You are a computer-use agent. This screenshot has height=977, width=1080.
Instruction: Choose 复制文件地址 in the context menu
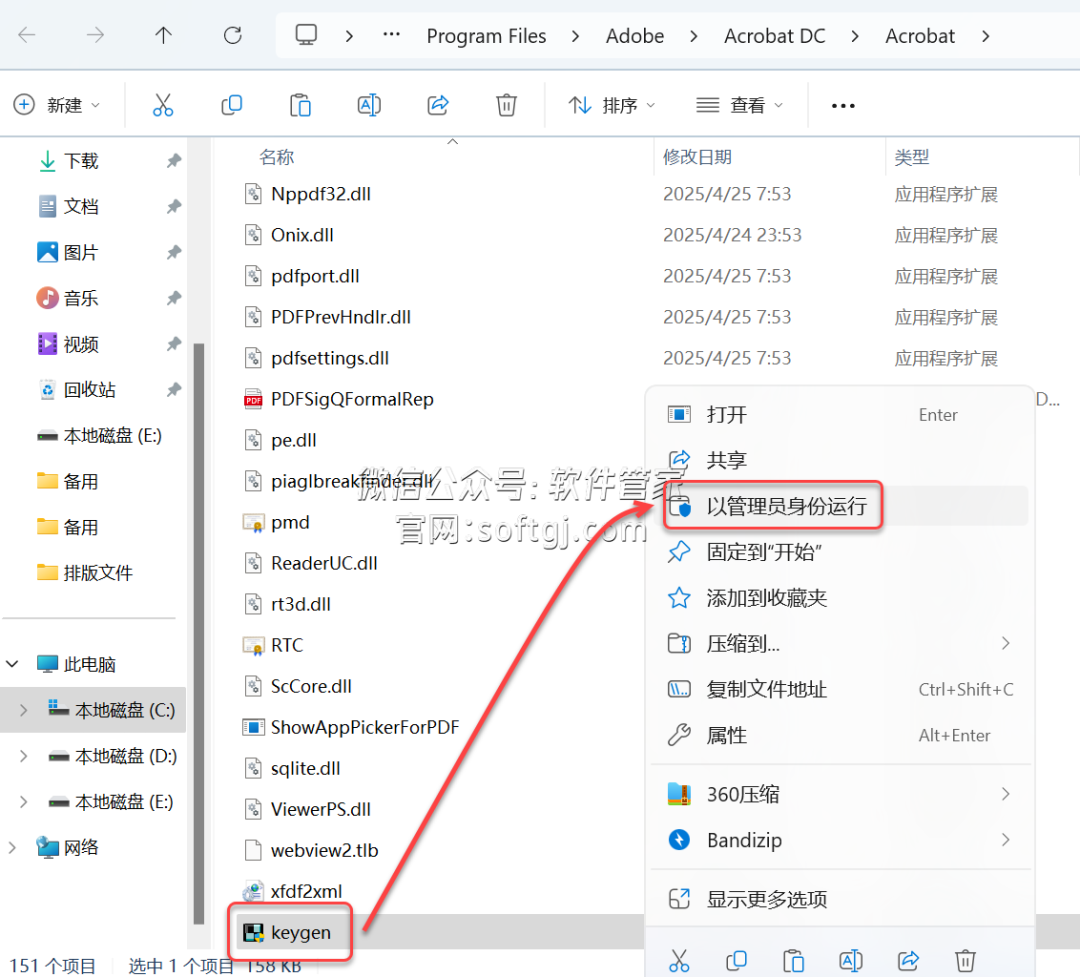coord(840,690)
